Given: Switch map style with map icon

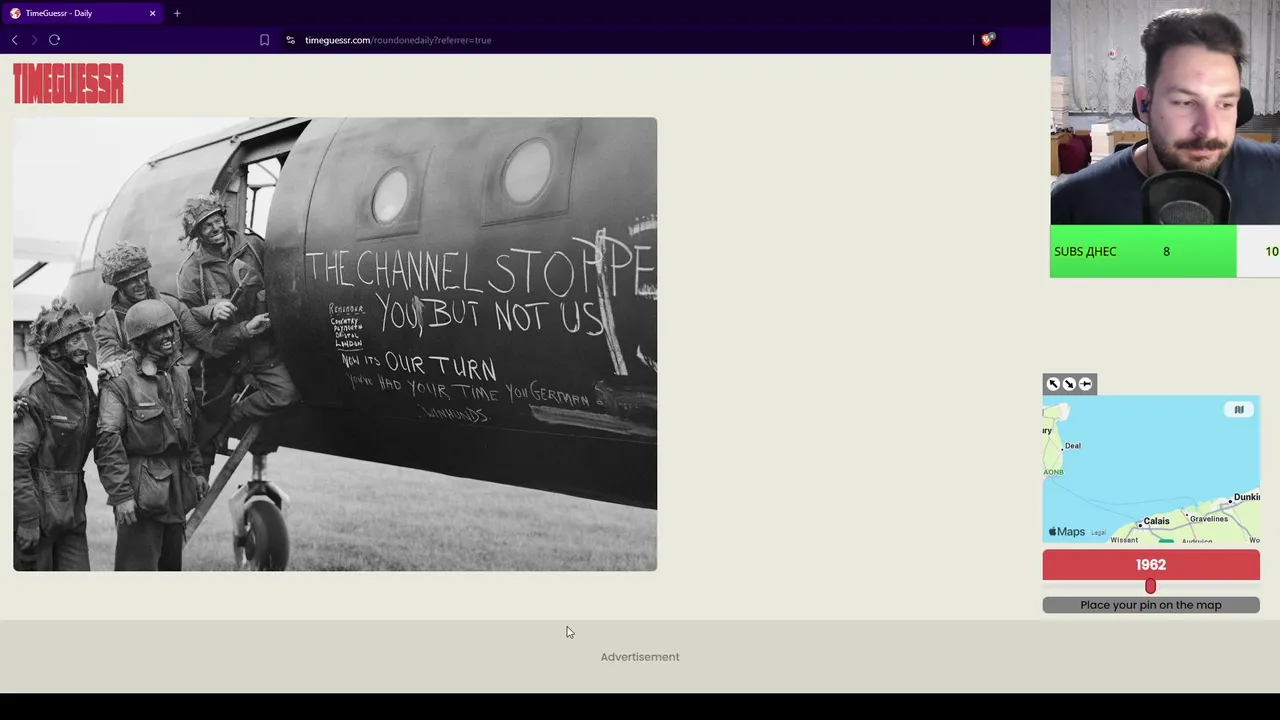Looking at the screenshot, I should coord(1238,409).
